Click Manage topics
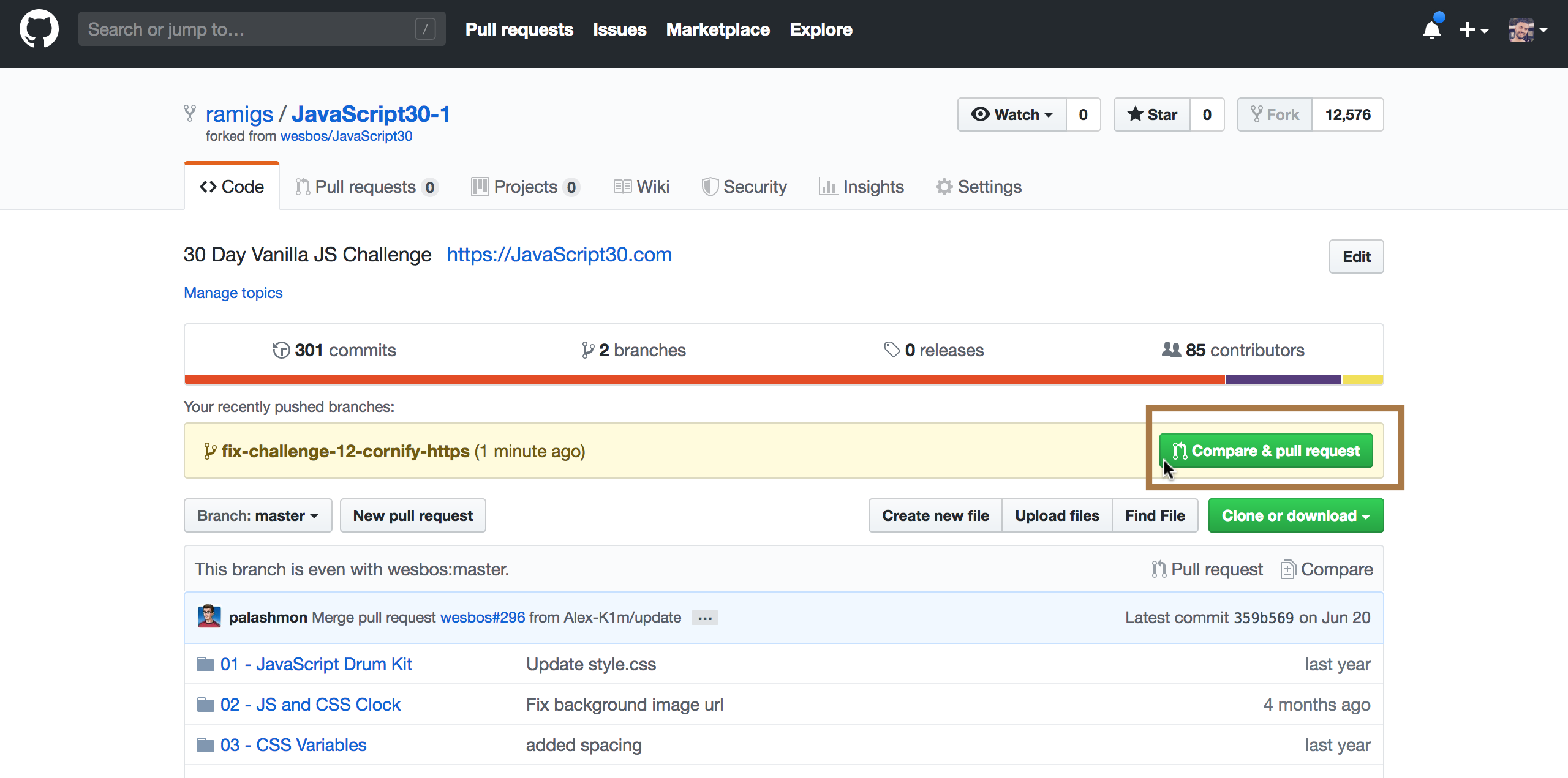This screenshot has height=778, width=1568. coord(233,293)
